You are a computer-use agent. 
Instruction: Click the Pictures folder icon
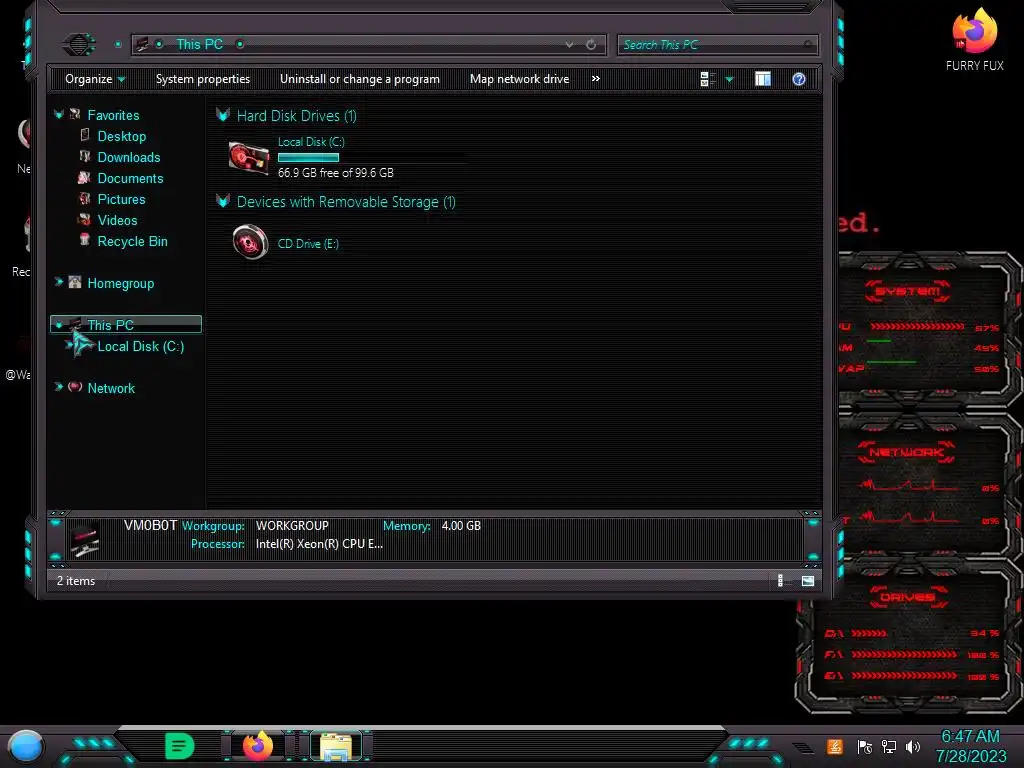pos(84,198)
